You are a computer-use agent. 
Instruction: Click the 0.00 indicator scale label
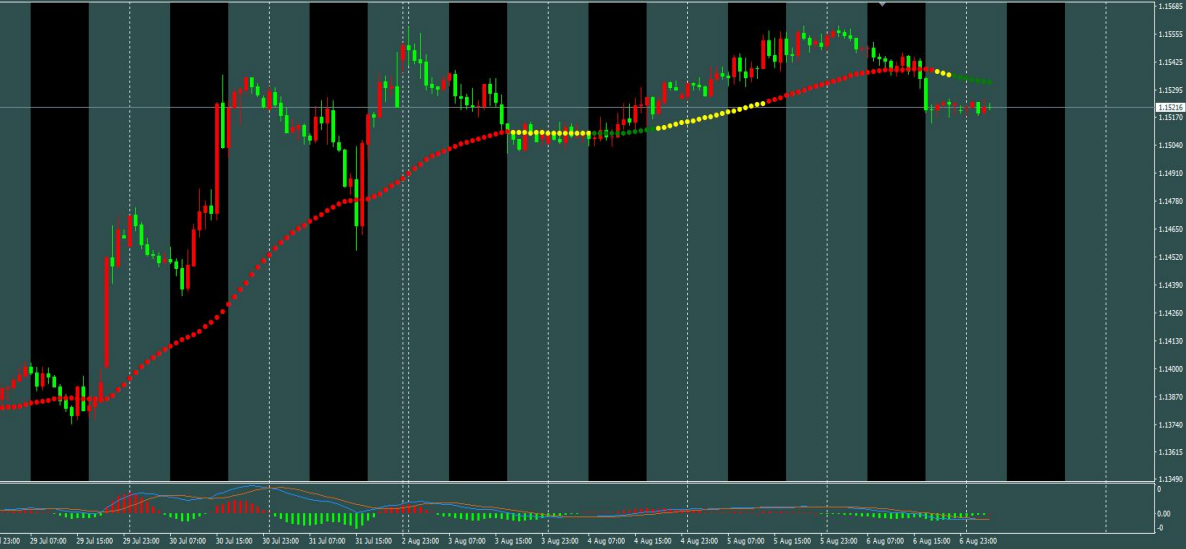pyautogui.click(x=1166, y=514)
